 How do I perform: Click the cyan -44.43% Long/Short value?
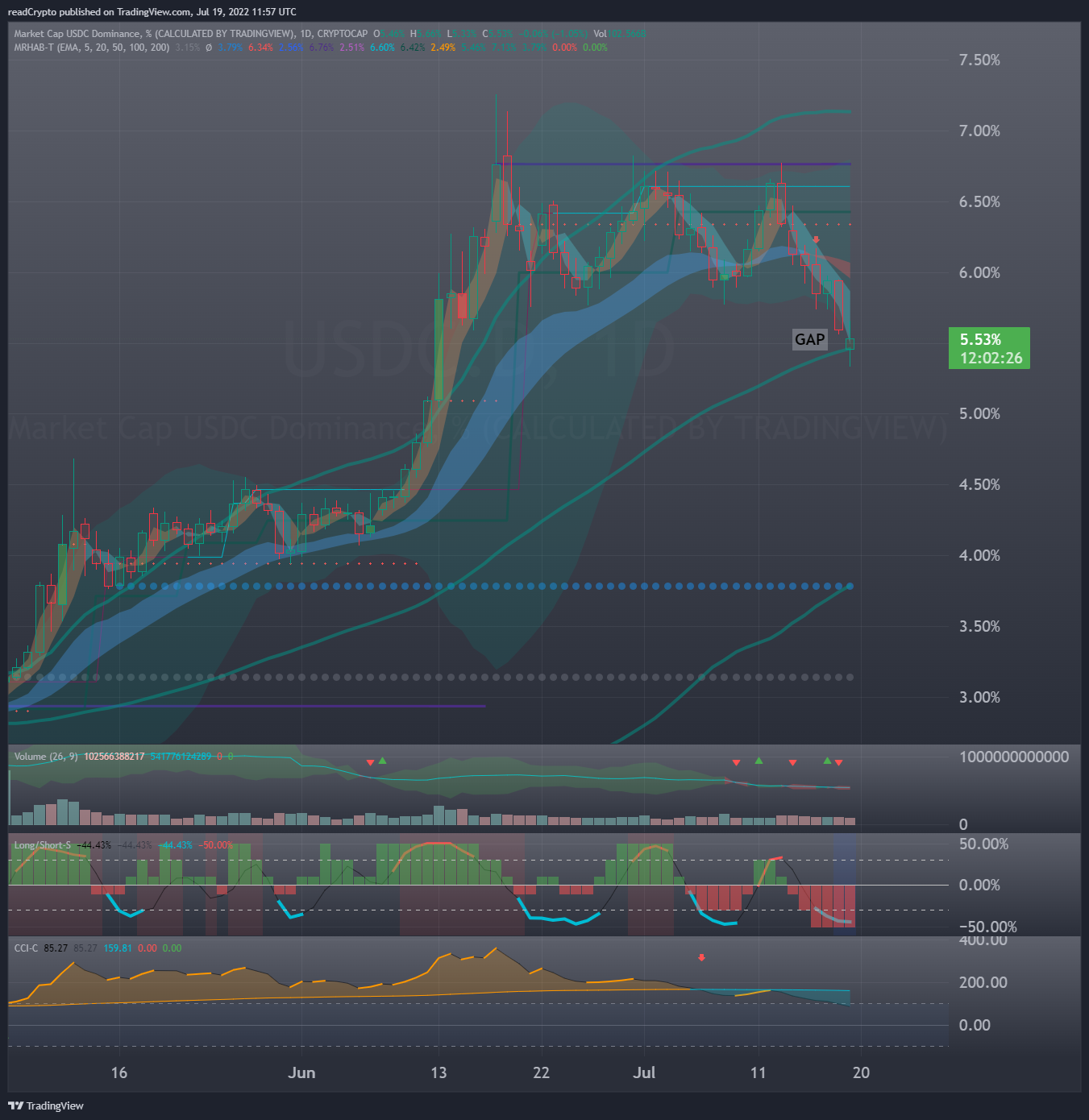(x=176, y=845)
